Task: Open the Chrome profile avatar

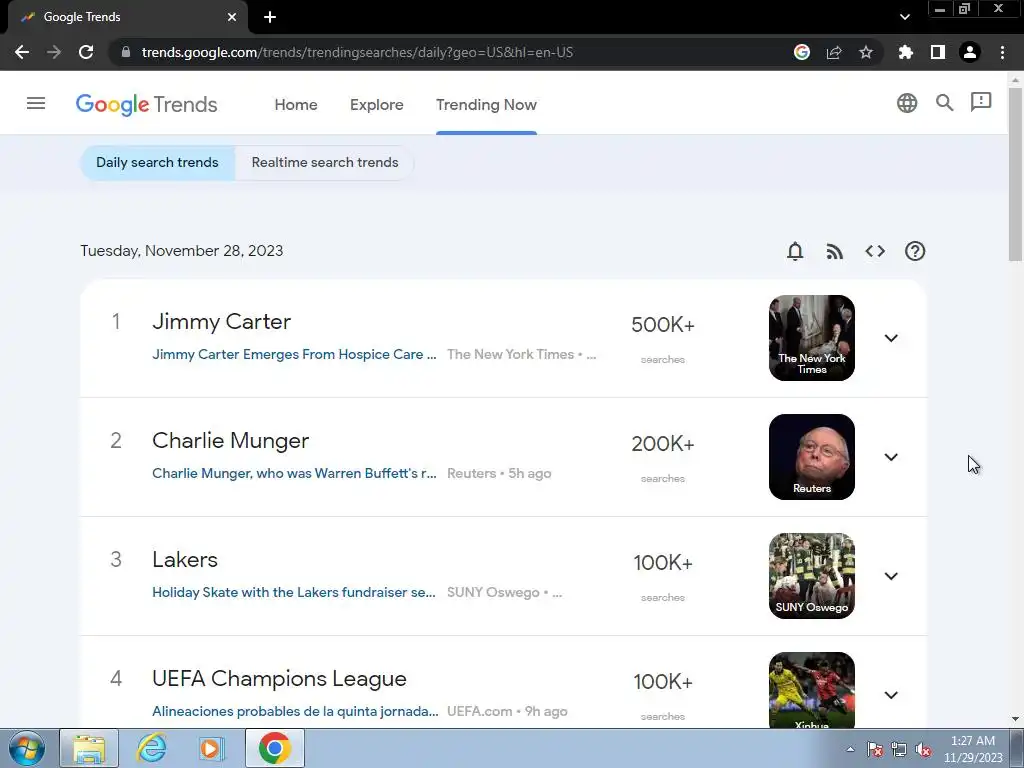Action: (x=970, y=52)
